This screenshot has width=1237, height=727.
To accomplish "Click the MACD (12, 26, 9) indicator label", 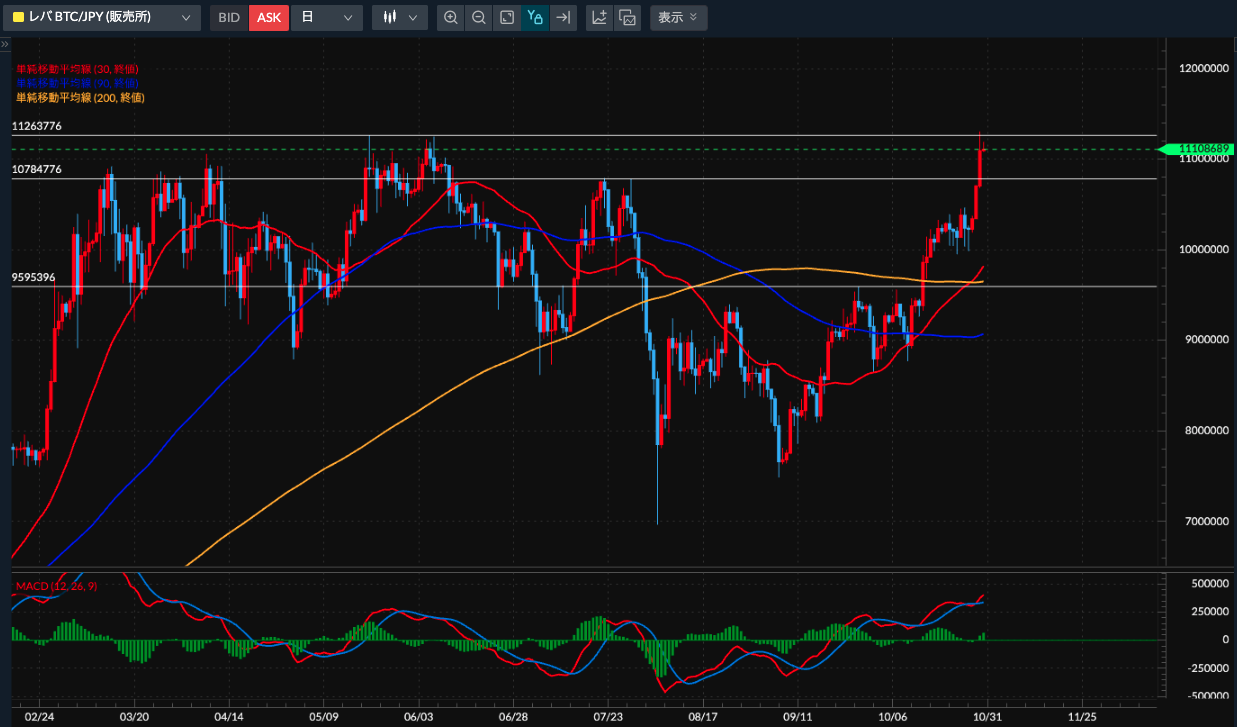I will 56,585.
